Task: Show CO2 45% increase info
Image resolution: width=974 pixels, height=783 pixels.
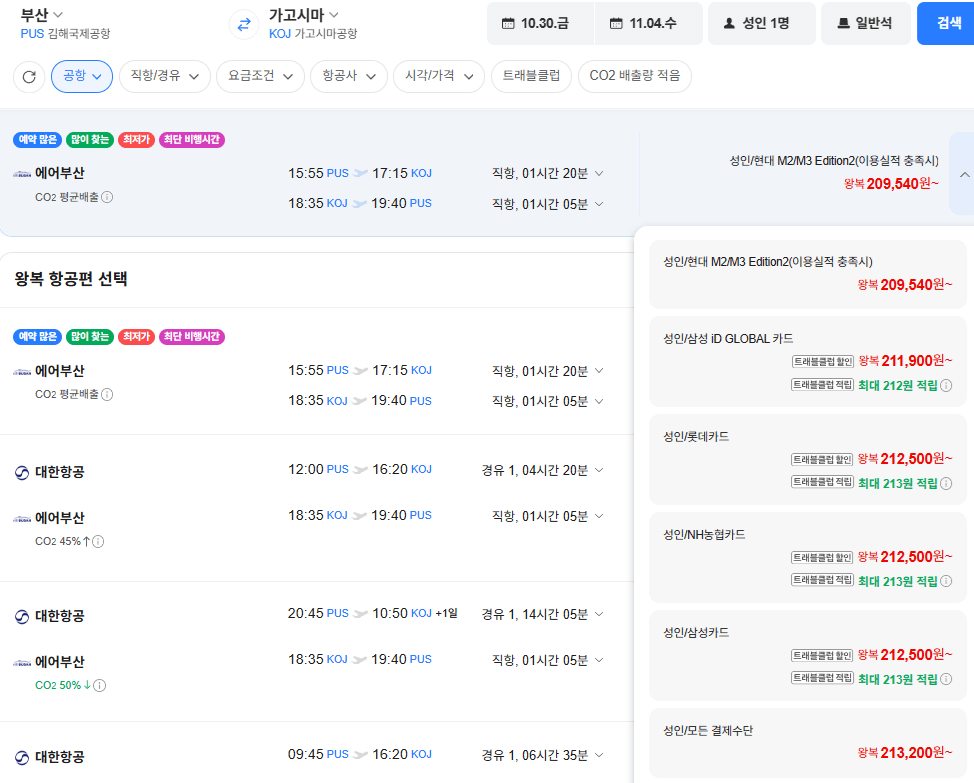Action: 98,541
